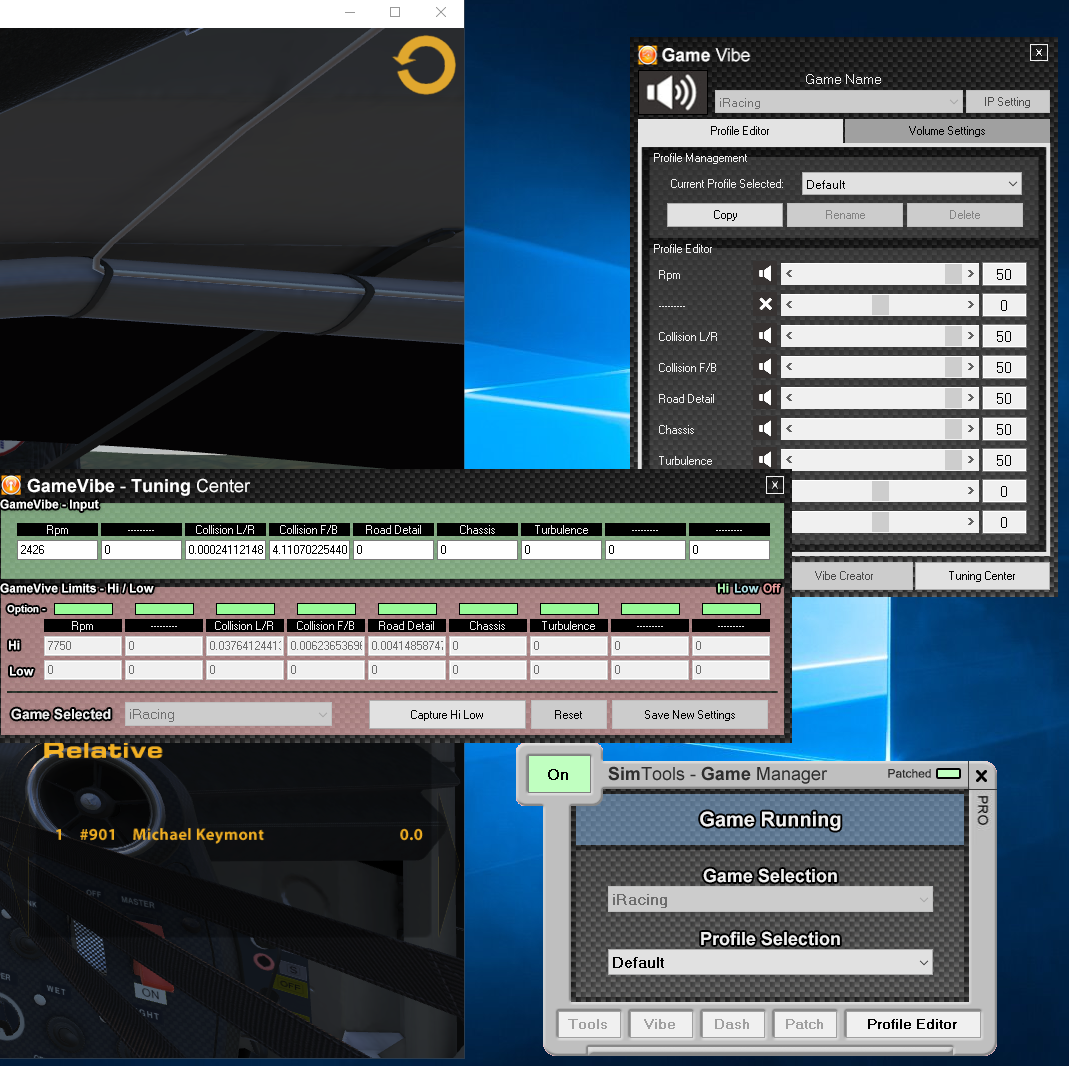Mute the Rpm channel speaker icon

pos(765,274)
